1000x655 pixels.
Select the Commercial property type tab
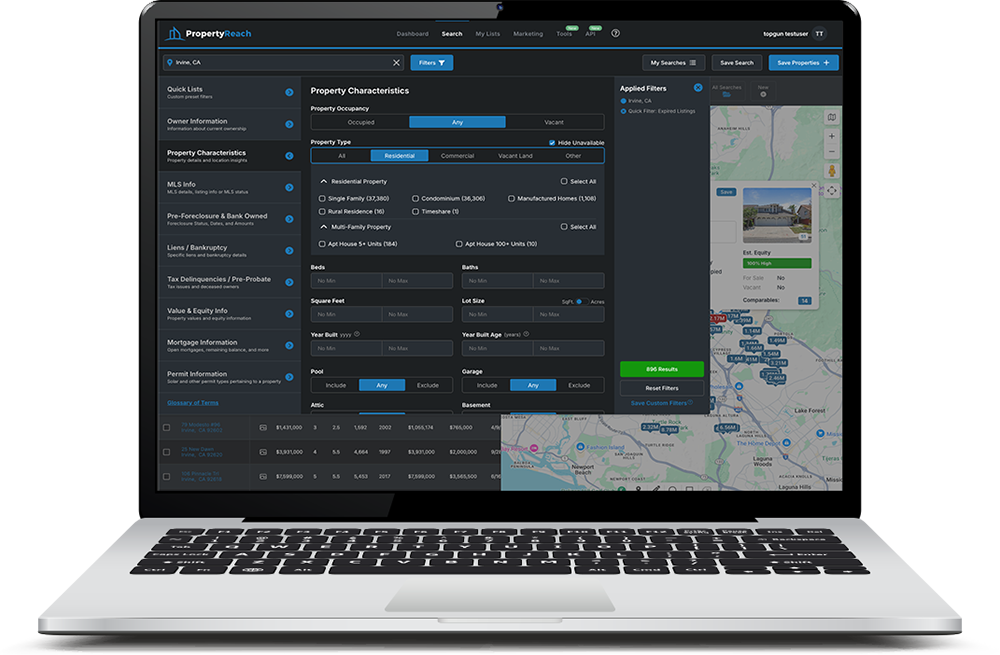[457, 156]
